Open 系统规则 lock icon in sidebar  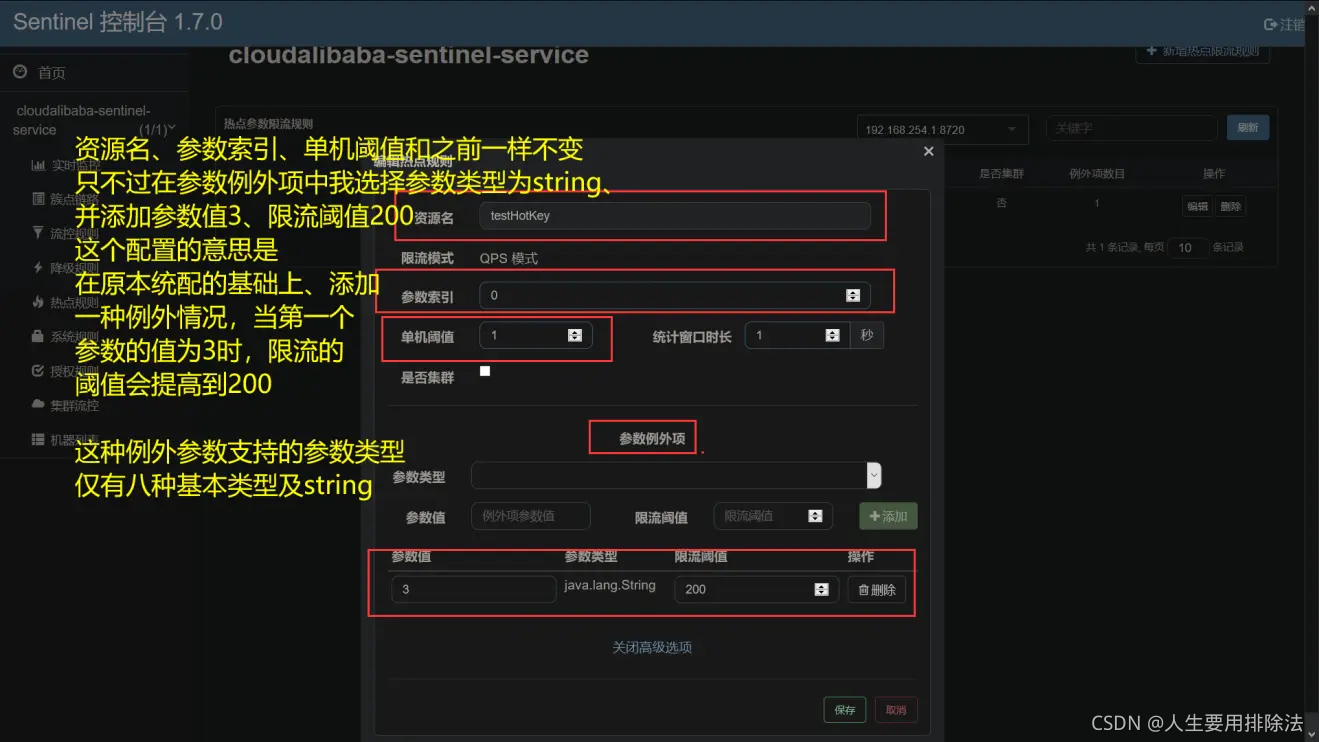coord(38,336)
